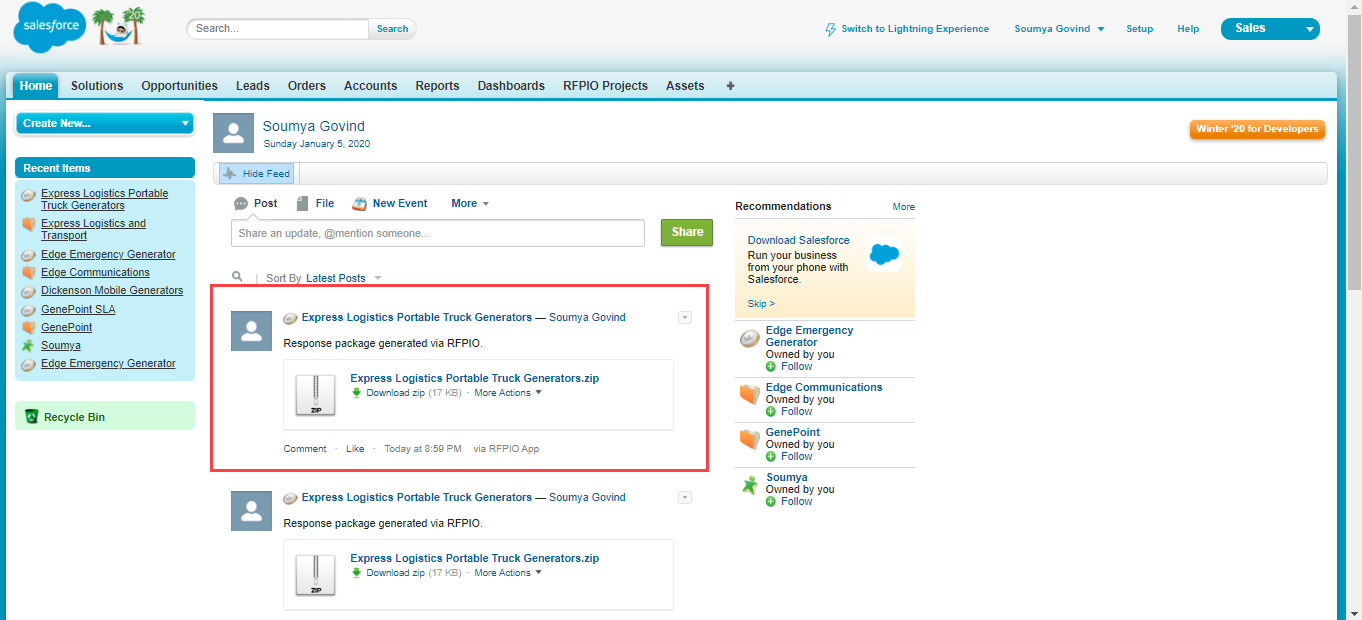
Task: Open Dickenson Mobile Generators from Recent Items
Action: point(112,291)
